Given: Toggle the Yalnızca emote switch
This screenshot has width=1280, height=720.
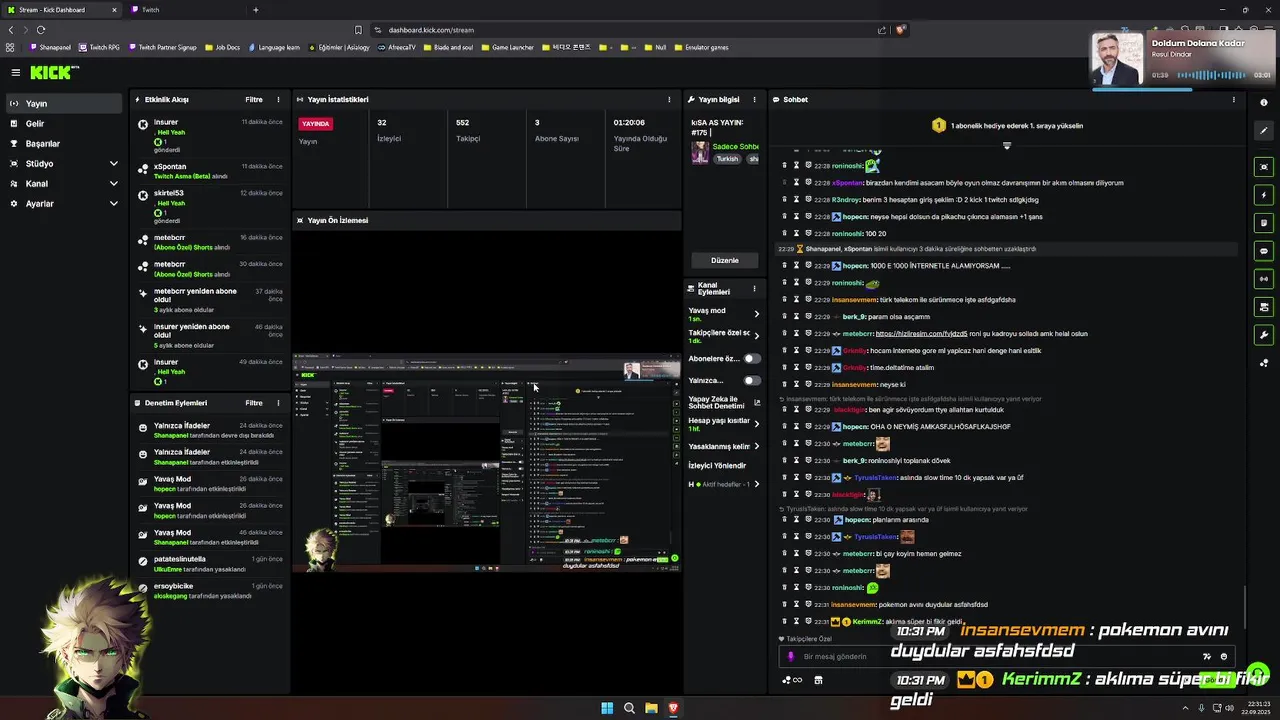Looking at the screenshot, I should (750, 380).
